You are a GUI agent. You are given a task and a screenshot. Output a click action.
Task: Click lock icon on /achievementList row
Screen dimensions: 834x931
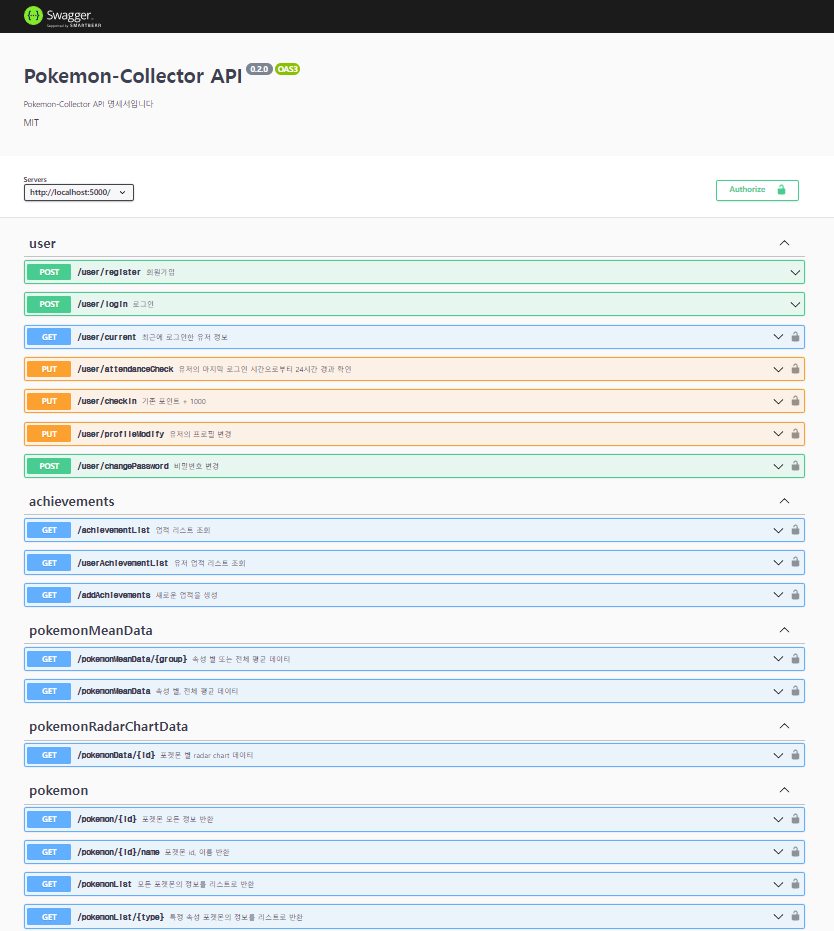(x=795, y=530)
